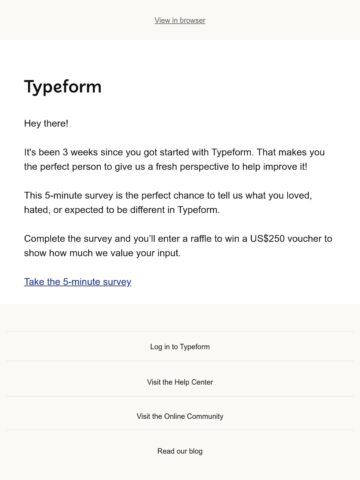The height and width of the screenshot is (480, 360).
Task: Select the Hey there! greeting line
Action: pos(46,124)
